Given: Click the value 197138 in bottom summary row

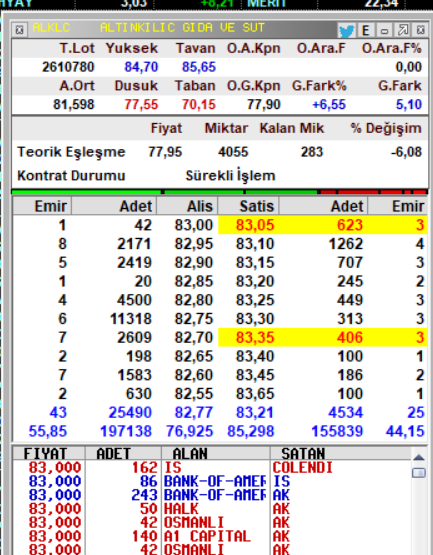Looking at the screenshot, I should pyautogui.click(x=126, y=431).
